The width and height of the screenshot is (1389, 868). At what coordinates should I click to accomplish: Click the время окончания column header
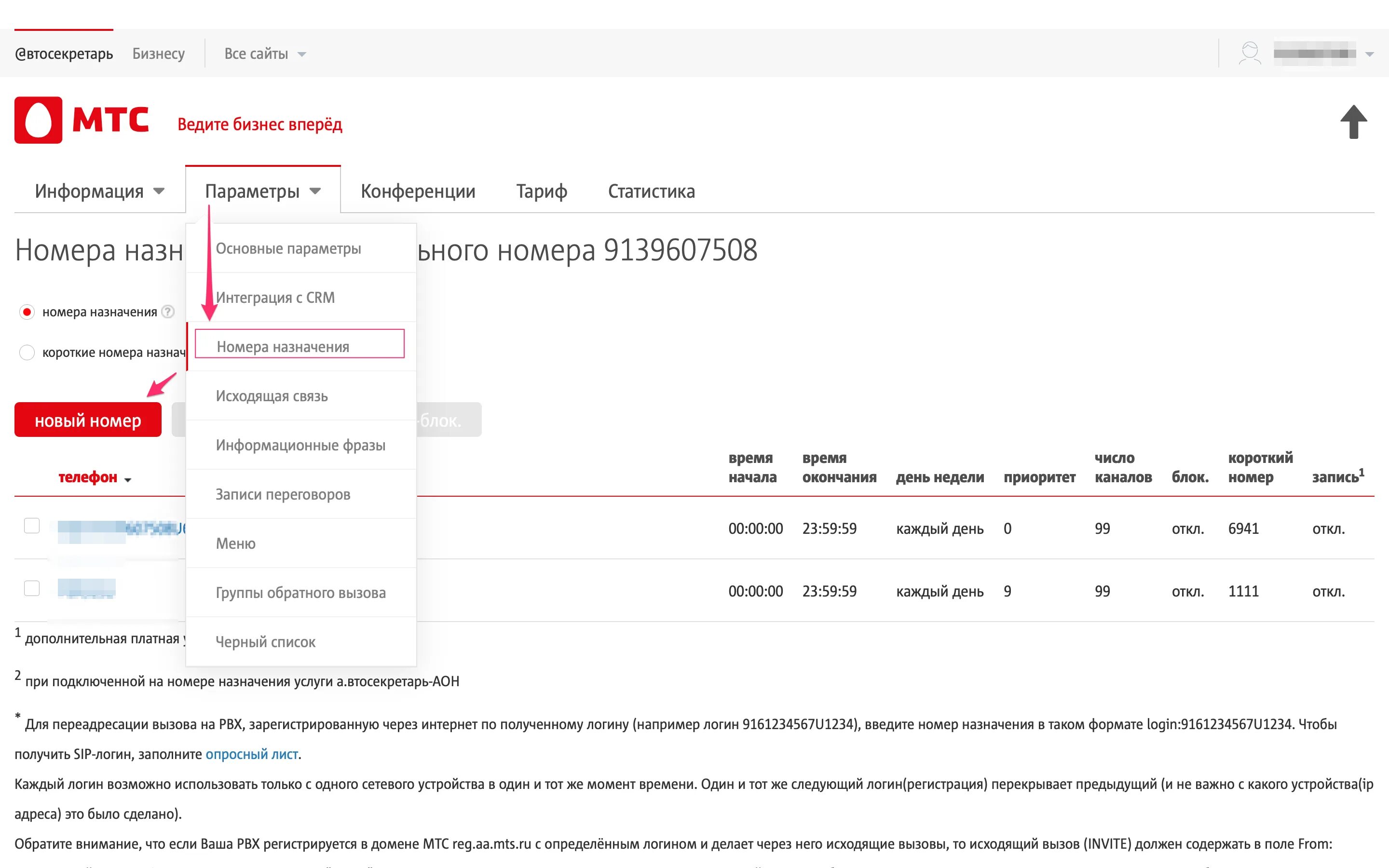pyautogui.click(x=839, y=467)
